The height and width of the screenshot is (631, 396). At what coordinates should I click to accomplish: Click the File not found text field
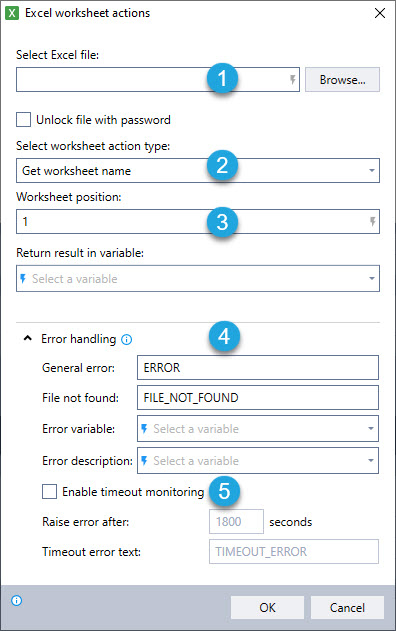[x=258, y=398]
